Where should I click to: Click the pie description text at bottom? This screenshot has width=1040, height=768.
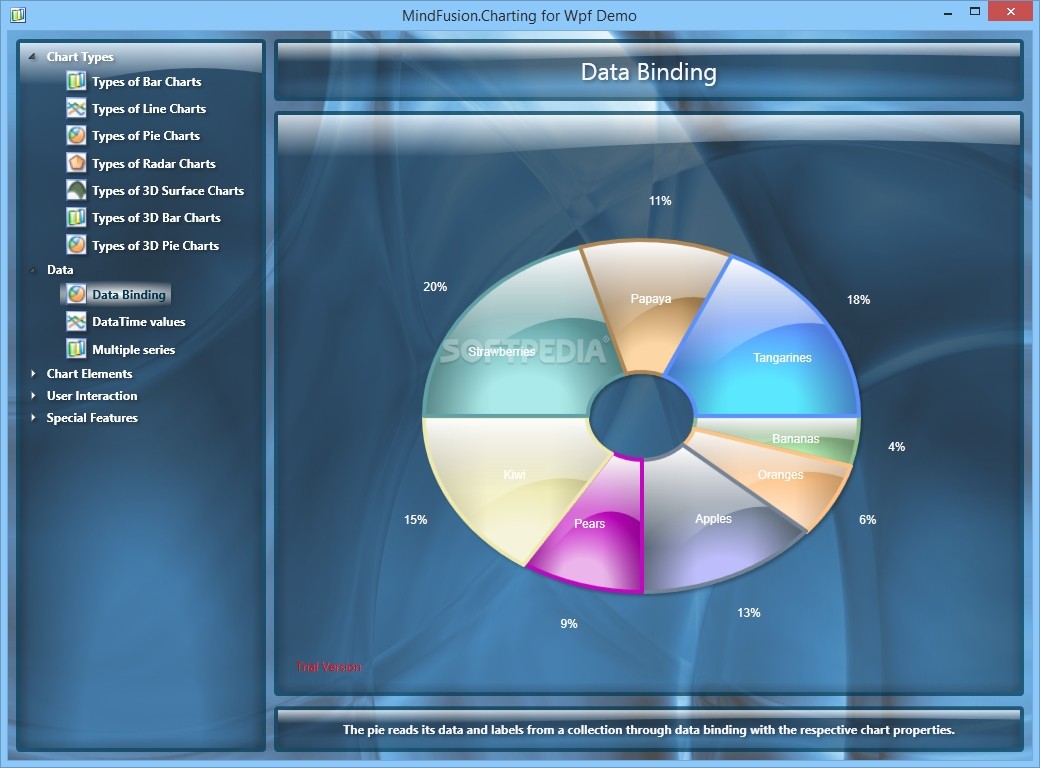(649, 730)
